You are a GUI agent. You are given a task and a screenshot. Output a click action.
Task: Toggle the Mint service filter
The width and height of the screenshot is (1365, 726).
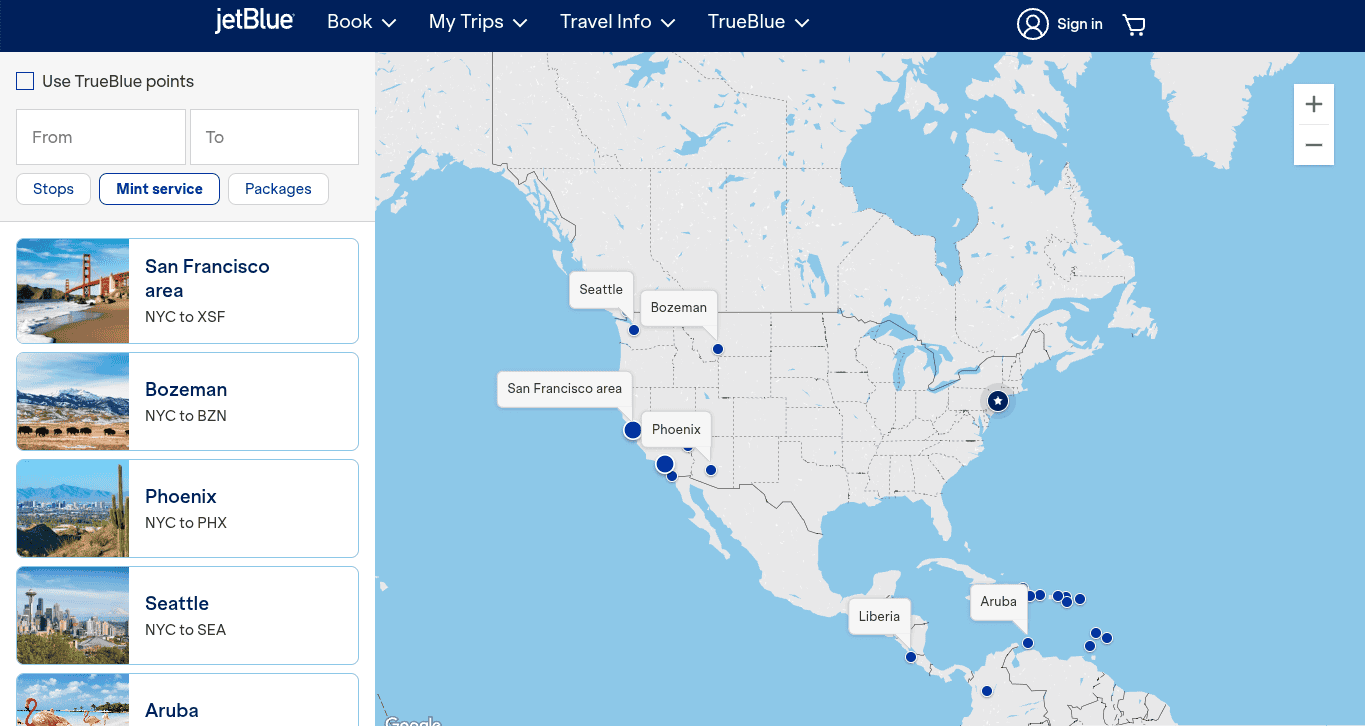tap(159, 189)
